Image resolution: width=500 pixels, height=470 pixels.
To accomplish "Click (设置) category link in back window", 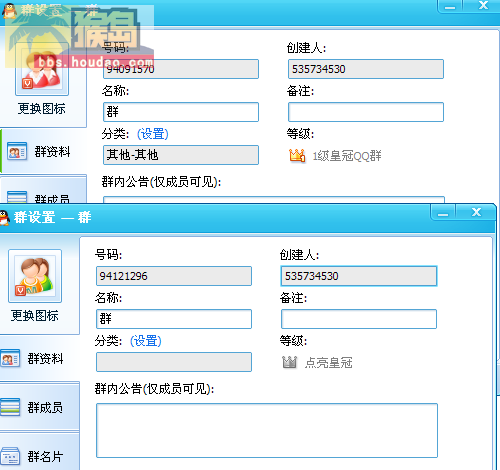I will pyautogui.click(x=153, y=134).
